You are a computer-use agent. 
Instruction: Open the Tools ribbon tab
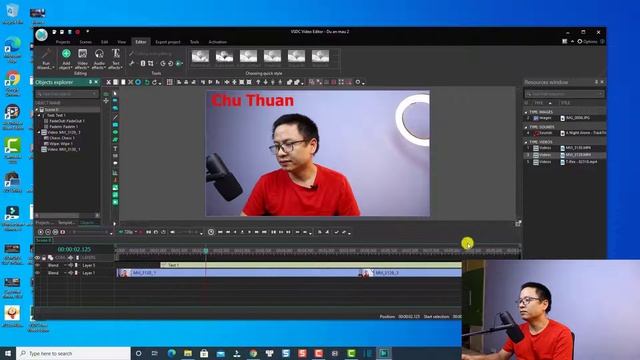[x=194, y=42]
